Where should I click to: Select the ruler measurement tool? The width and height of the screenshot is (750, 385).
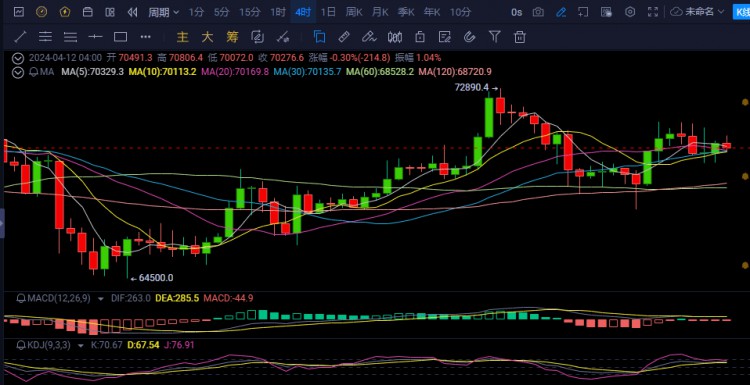click(344, 37)
